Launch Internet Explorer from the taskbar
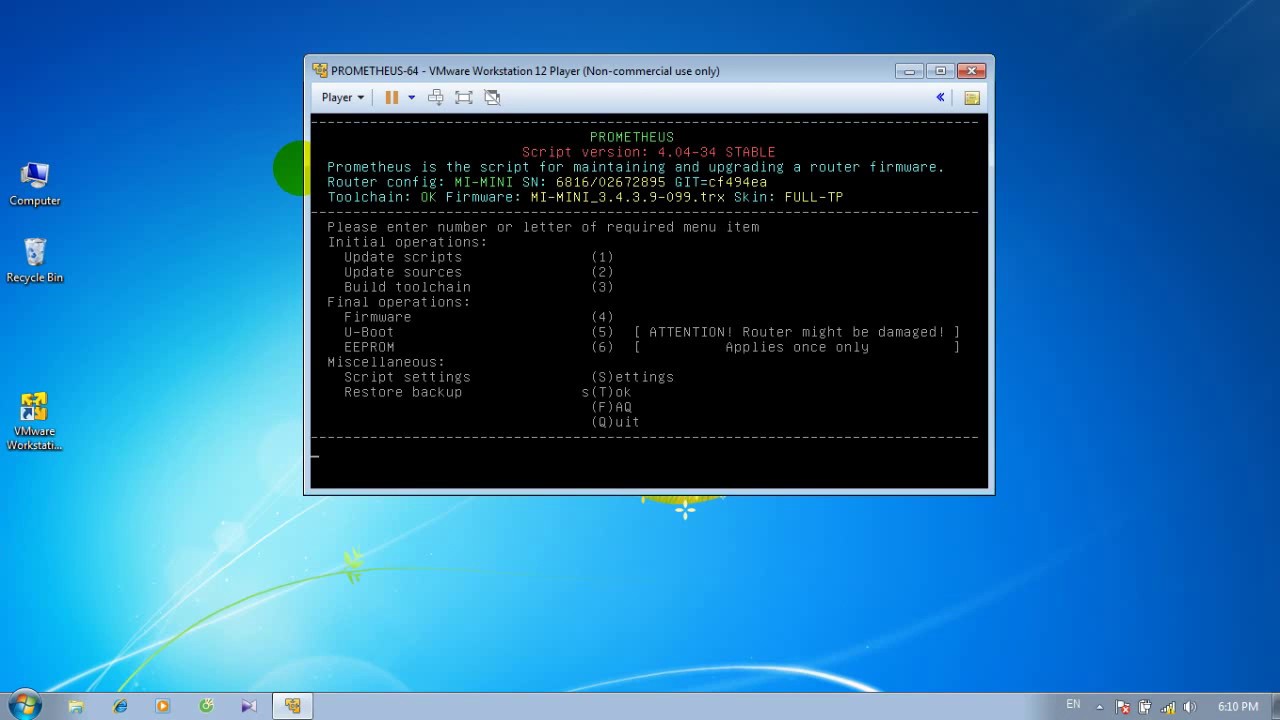This screenshot has width=1280, height=720. point(120,706)
